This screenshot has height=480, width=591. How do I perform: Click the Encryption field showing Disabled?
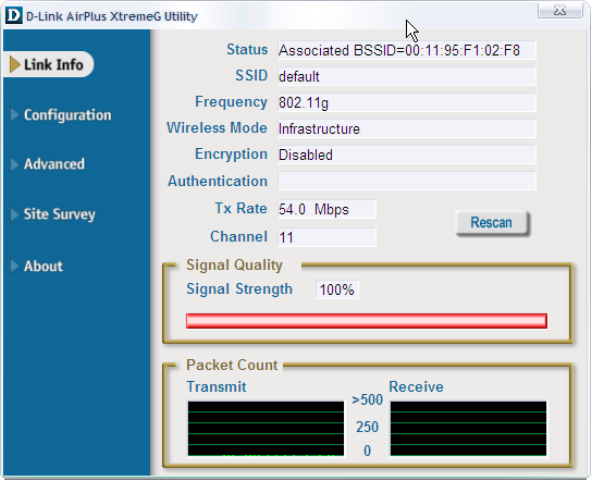pos(407,155)
